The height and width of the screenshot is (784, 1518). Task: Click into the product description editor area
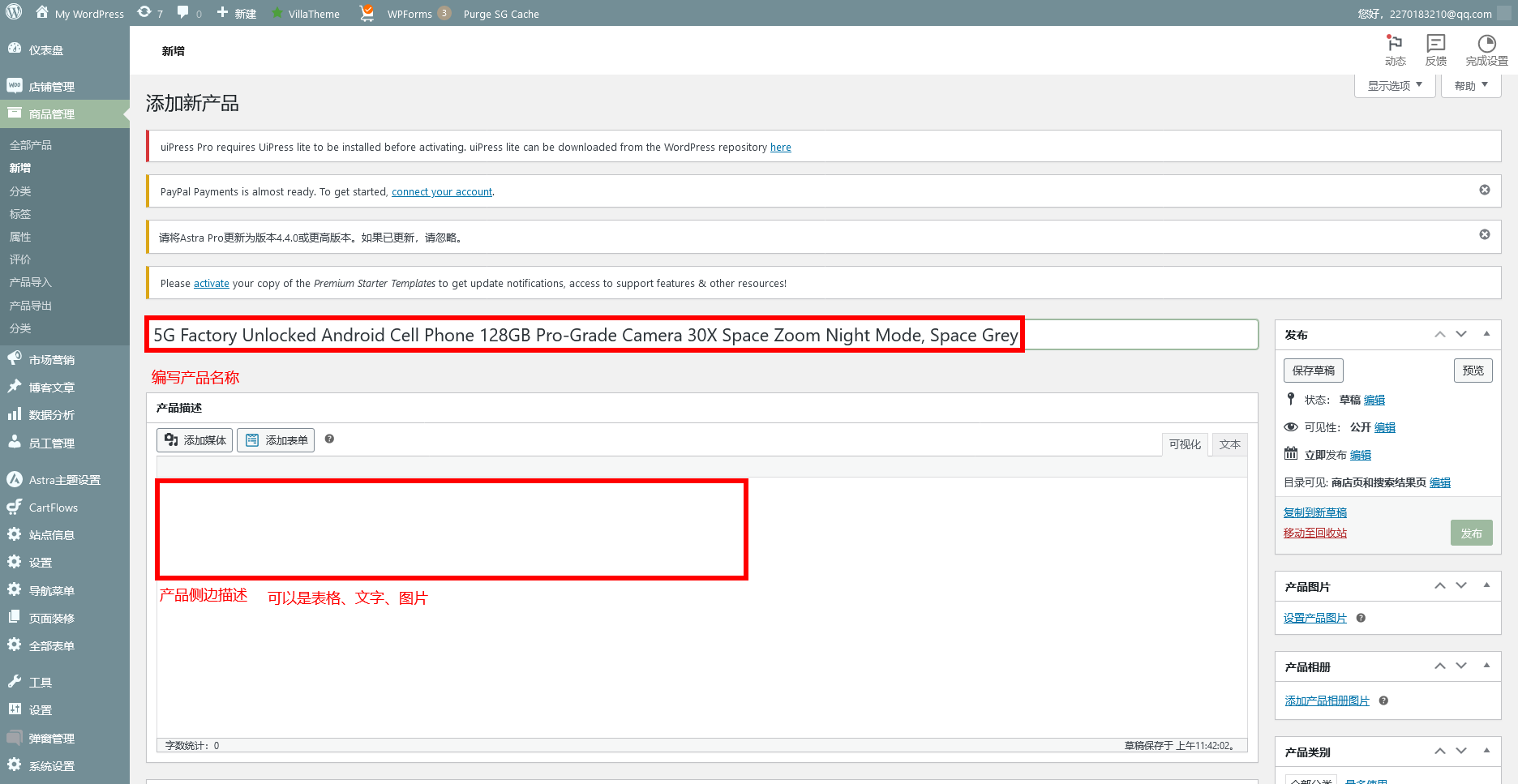[702, 608]
